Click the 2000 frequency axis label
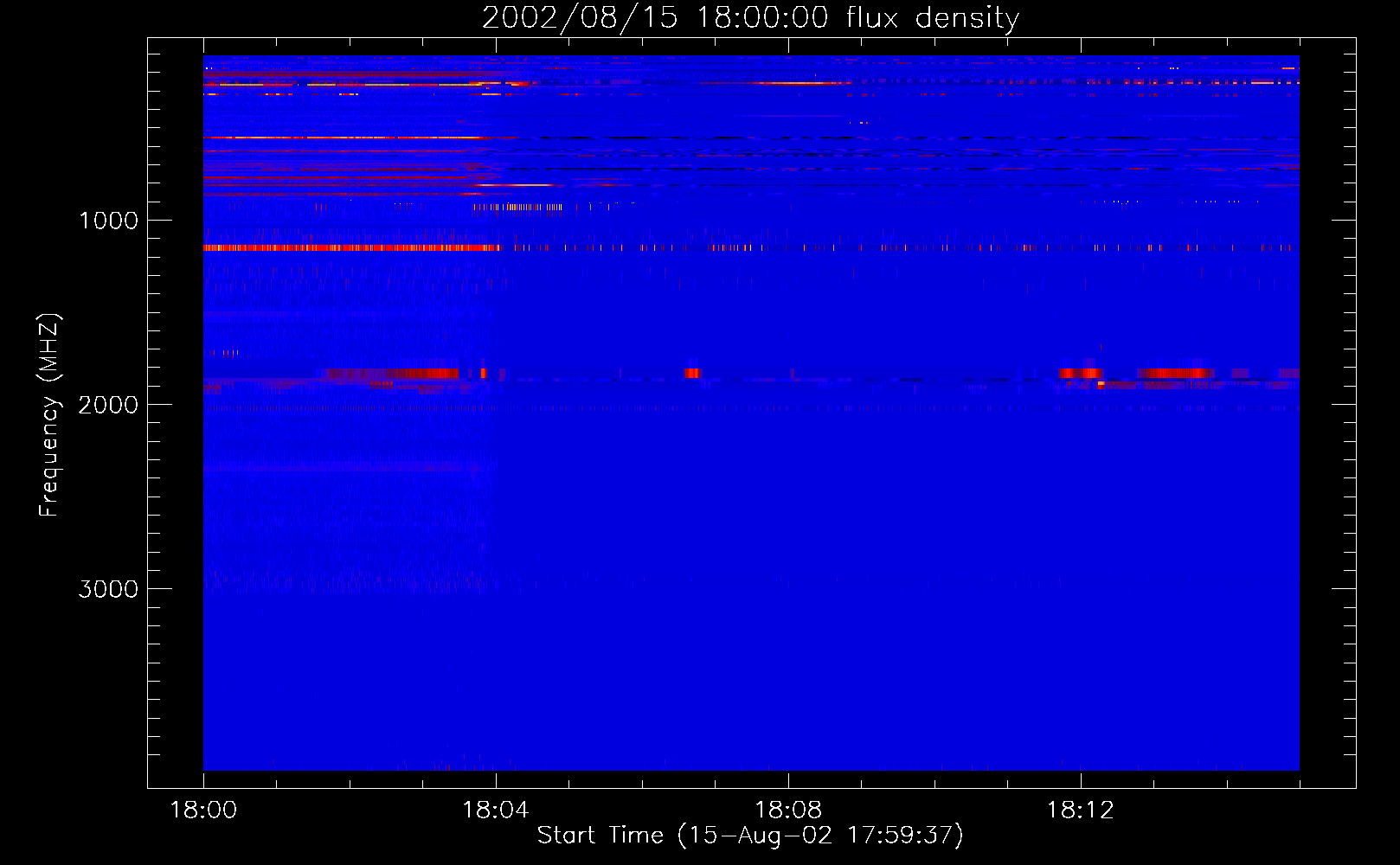 (109, 405)
